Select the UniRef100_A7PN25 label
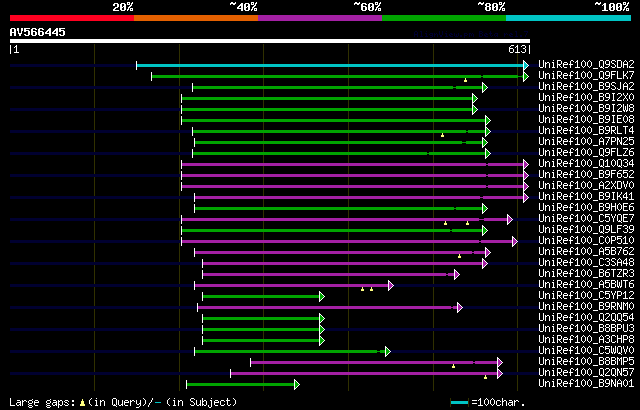 pyautogui.click(x=587, y=142)
